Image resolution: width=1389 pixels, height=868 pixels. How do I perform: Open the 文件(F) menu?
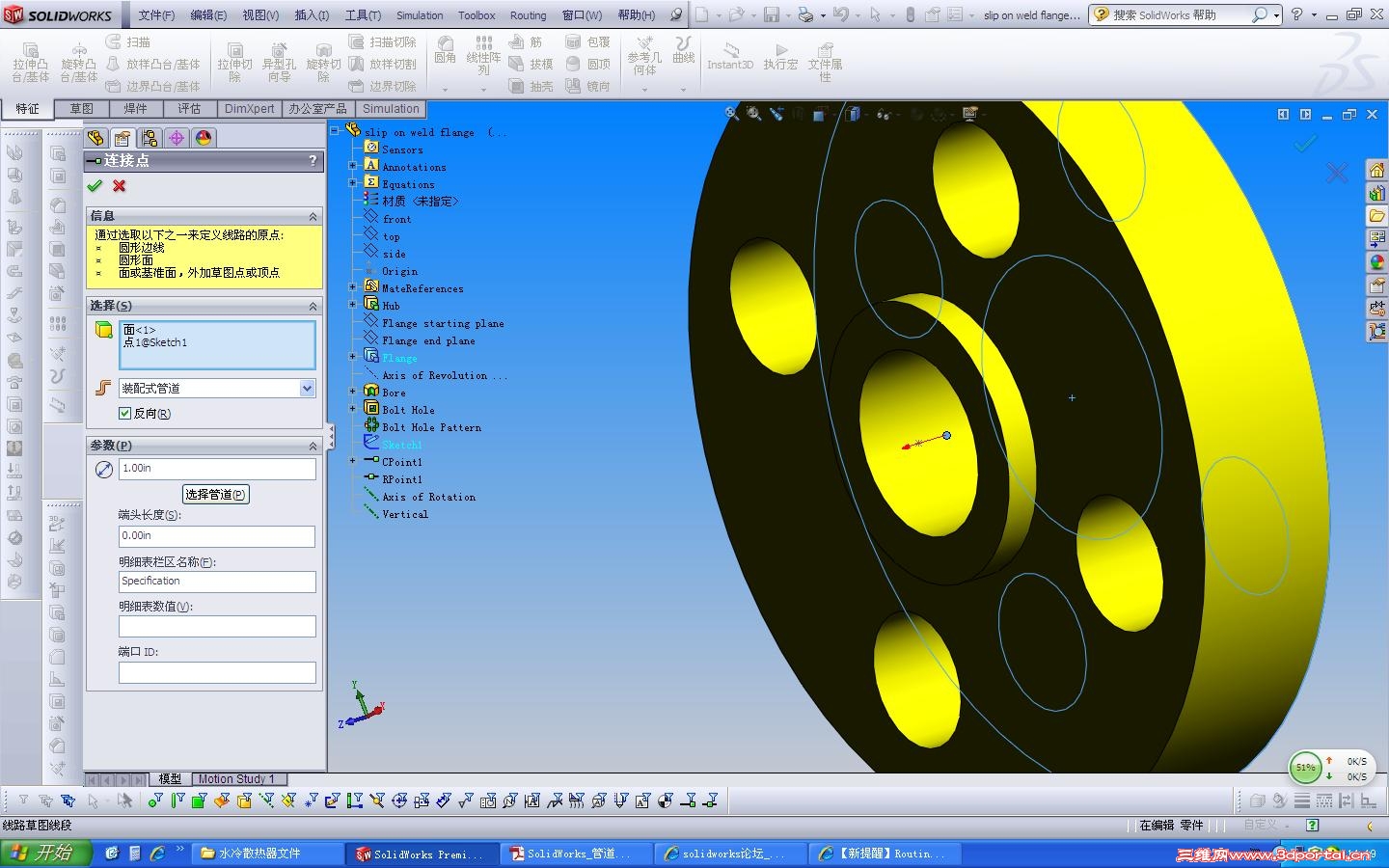(156, 15)
